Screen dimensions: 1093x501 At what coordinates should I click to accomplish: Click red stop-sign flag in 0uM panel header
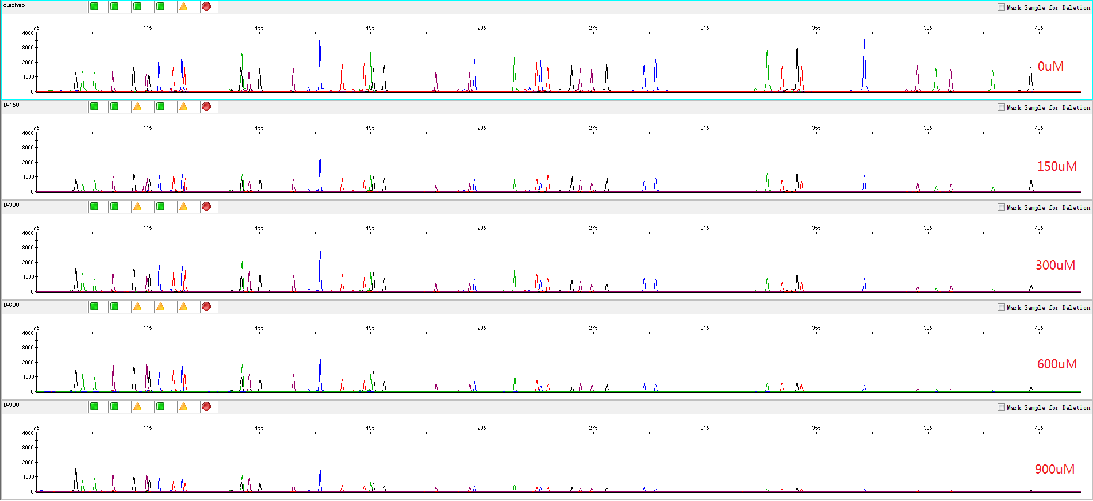coord(206,7)
